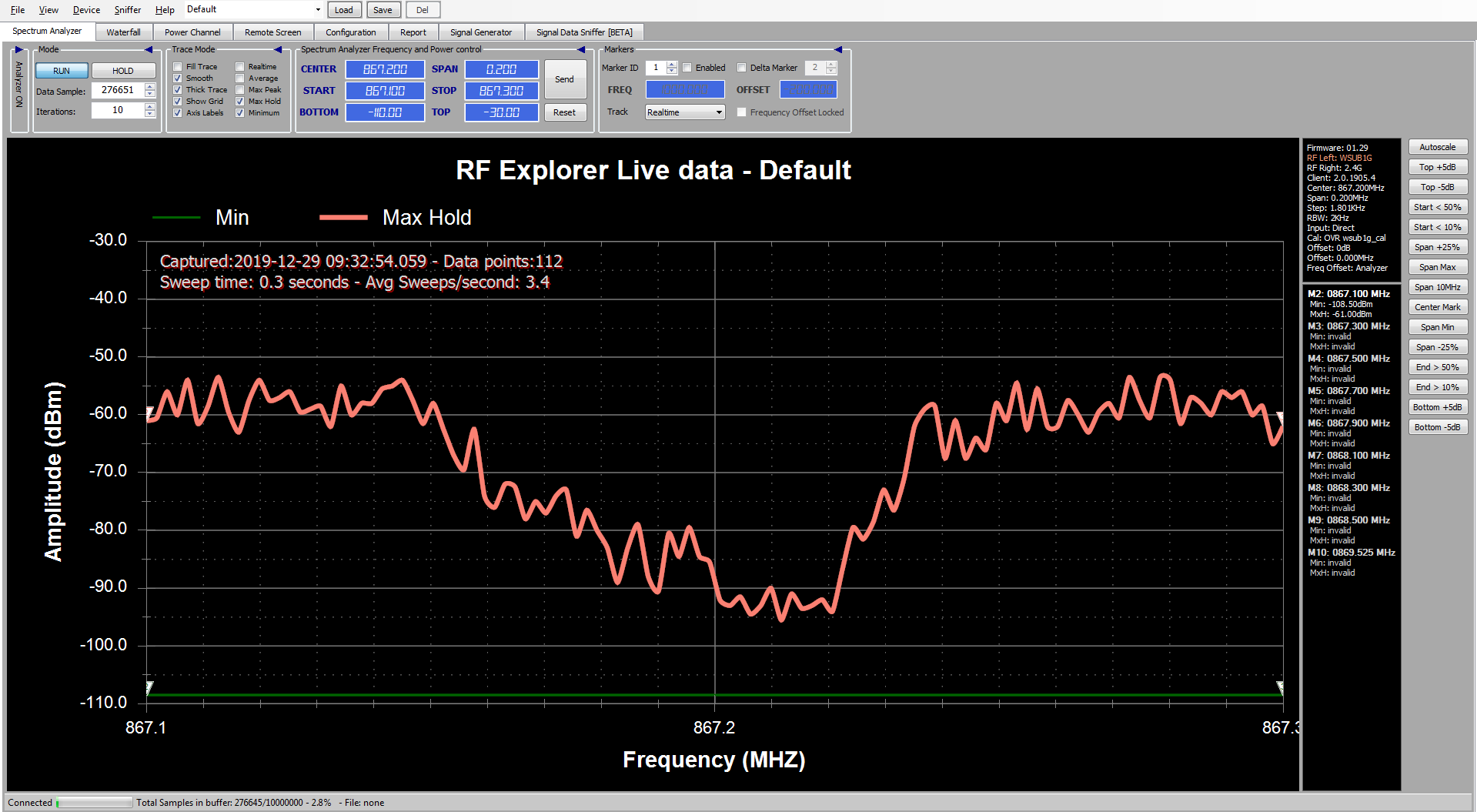The width and height of the screenshot is (1477, 812).
Task: Increase Iterations with up arrow
Action: click(150, 107)
